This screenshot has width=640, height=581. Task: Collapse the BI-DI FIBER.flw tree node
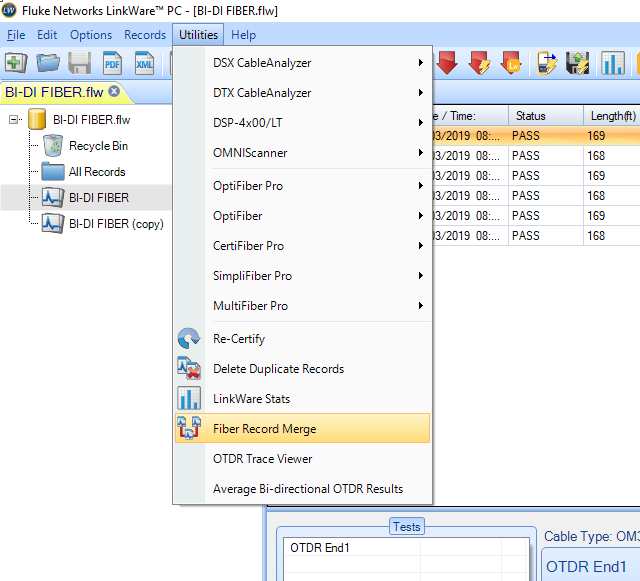click(x=14, y=120)
